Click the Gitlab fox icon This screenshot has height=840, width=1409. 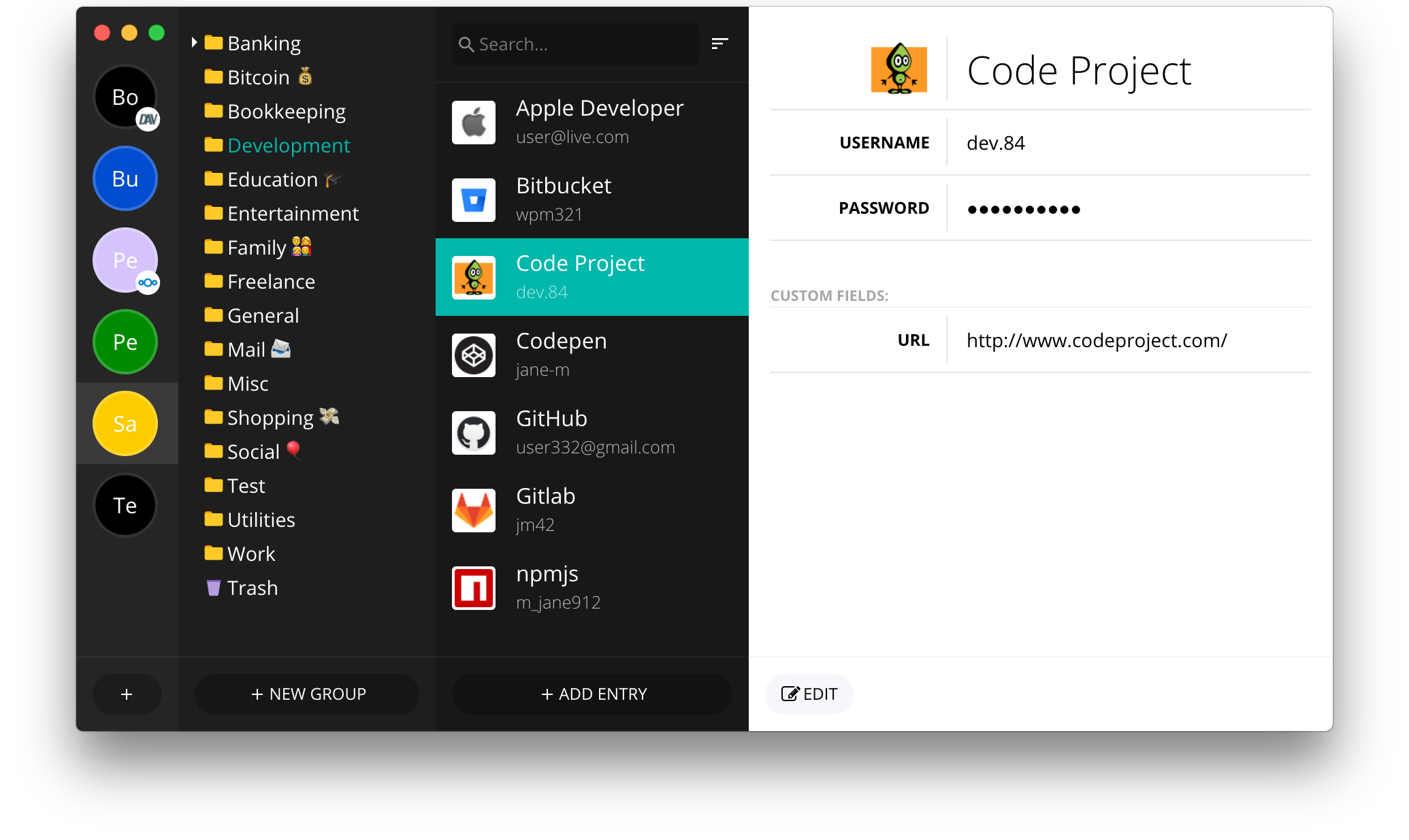coord(474,511)
